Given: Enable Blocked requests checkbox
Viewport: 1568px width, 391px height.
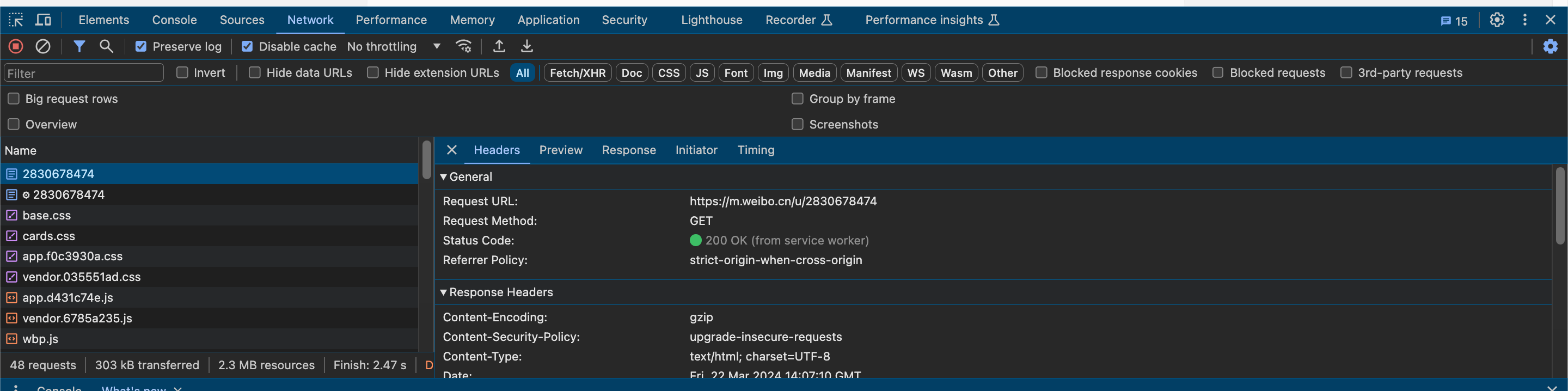Looking at the screenshot, I should pos(1218,72).
